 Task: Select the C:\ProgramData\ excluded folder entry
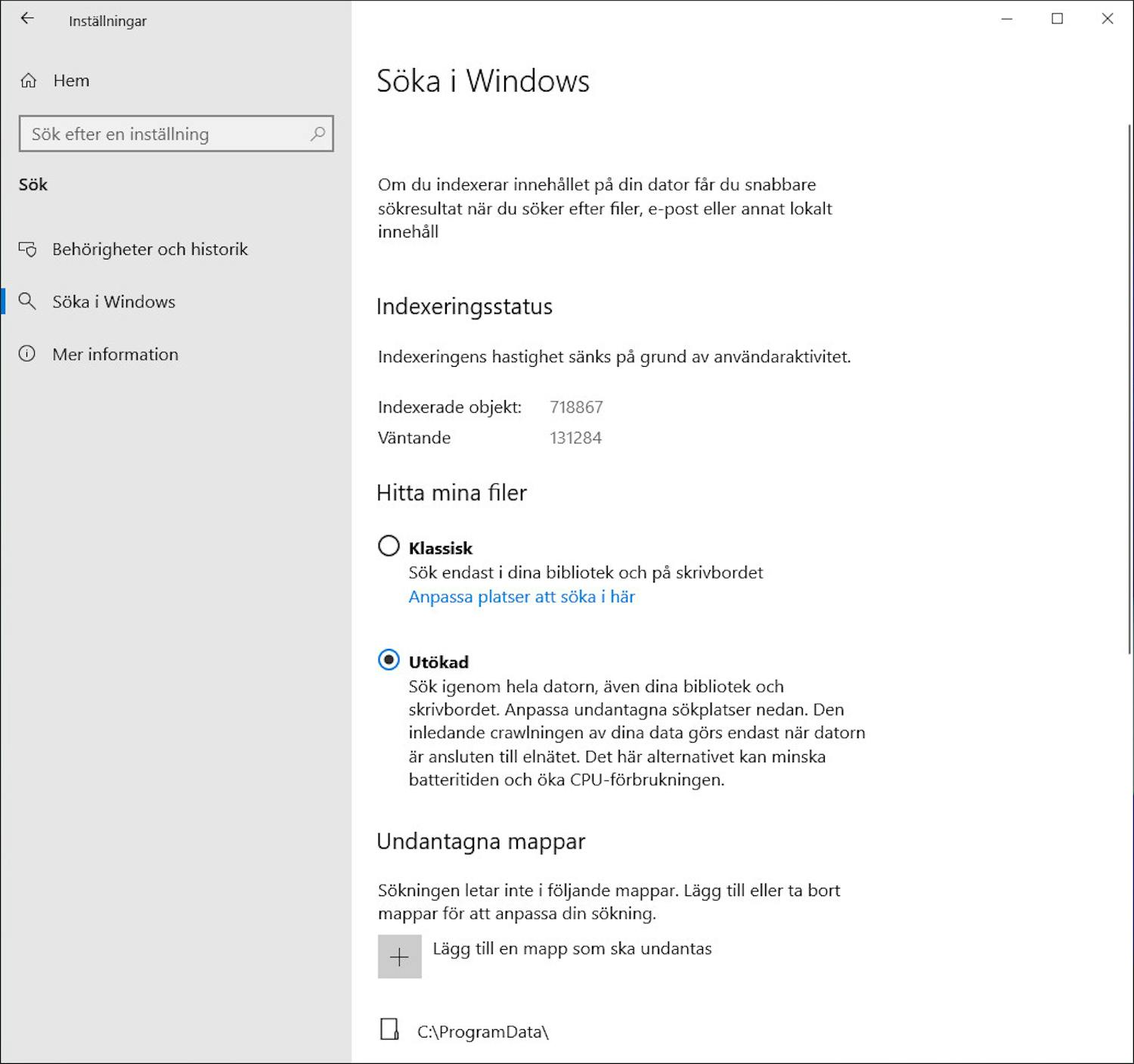click(484, 1030)
